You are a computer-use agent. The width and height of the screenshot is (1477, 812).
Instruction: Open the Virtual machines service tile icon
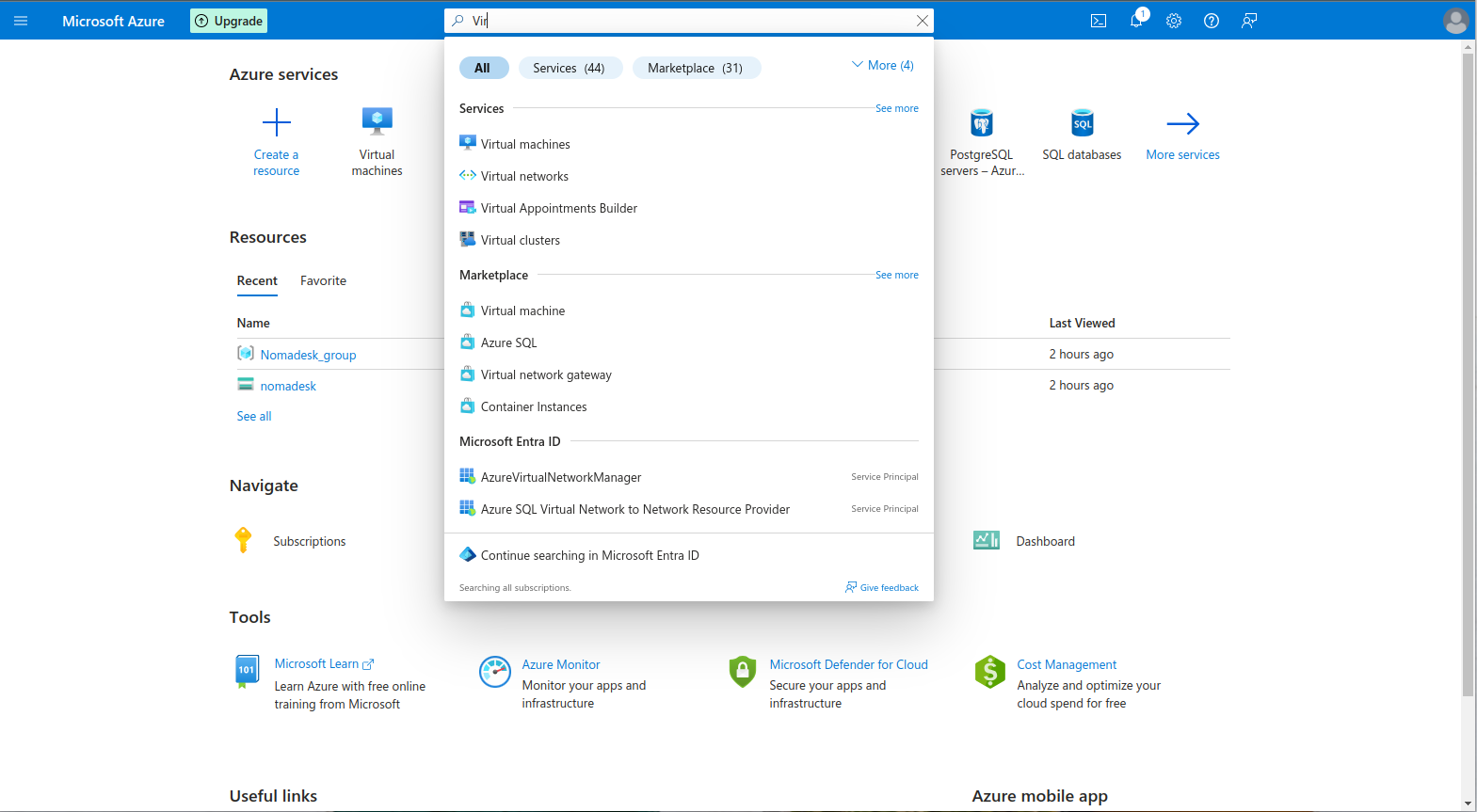[x=377, y=122]
